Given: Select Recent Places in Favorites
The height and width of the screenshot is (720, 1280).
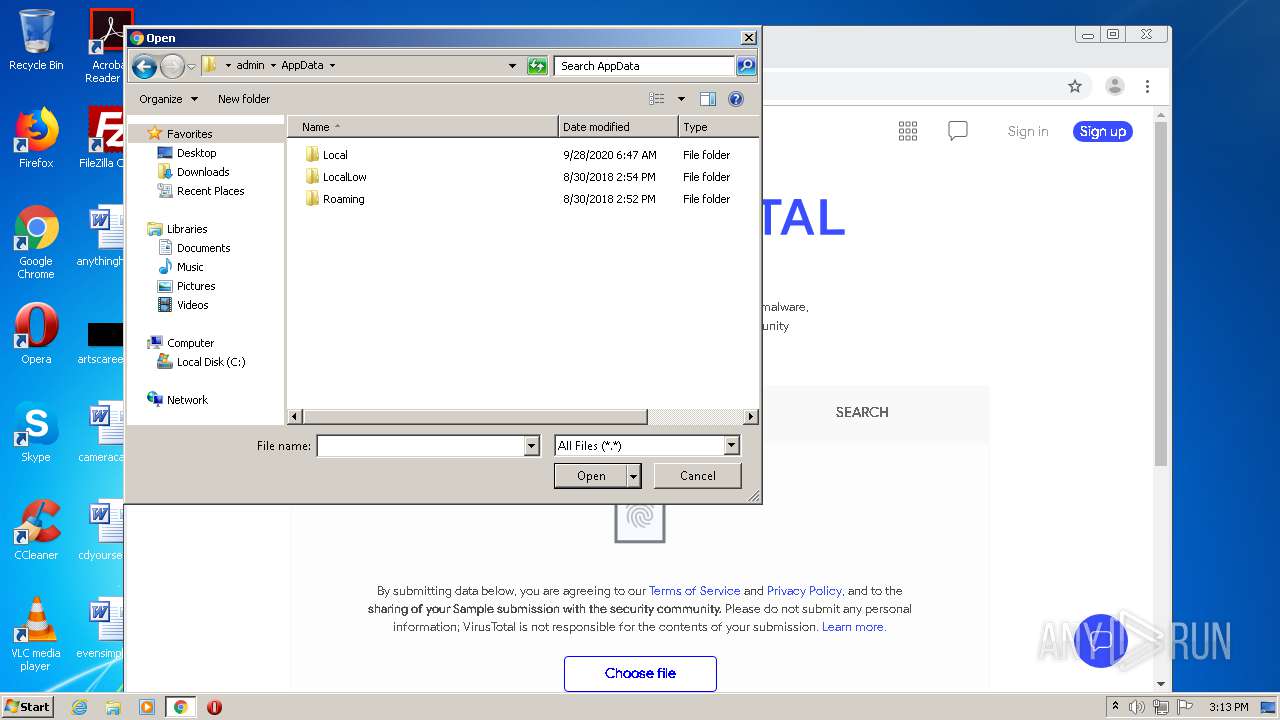Looking at the screenshot, I should [x=210, y=191].
